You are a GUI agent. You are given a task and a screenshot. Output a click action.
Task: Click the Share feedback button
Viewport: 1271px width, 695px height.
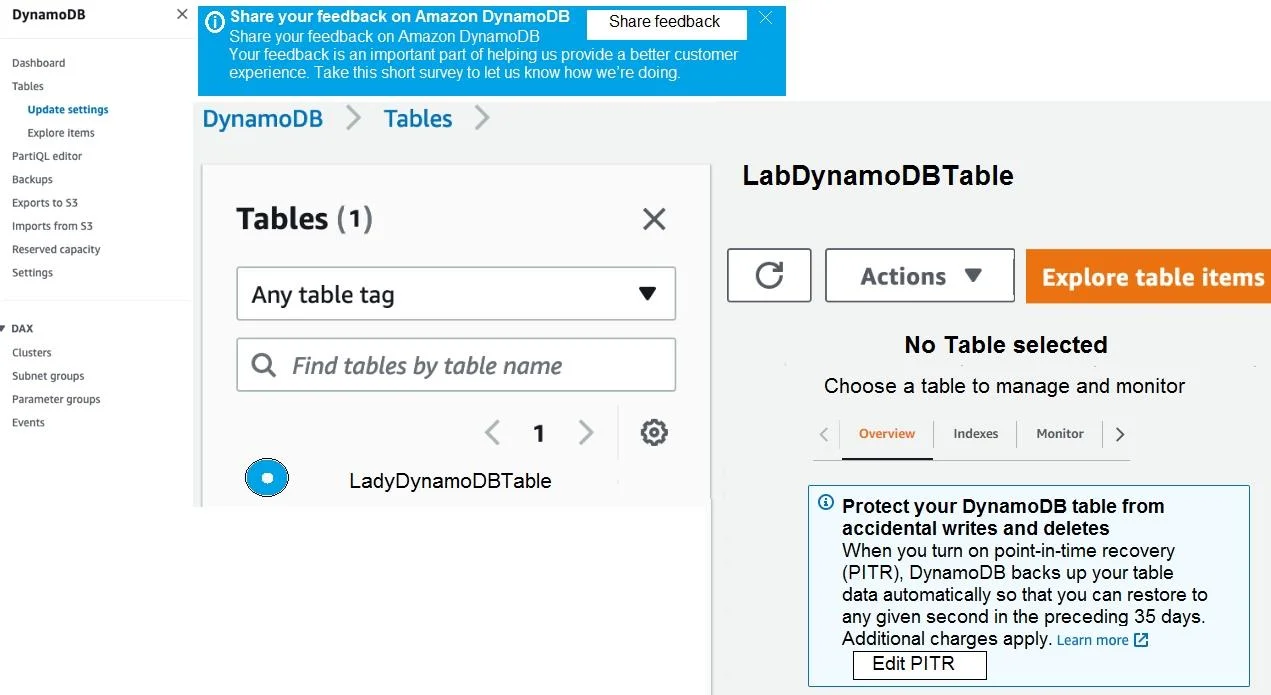click(x=665, y=22)
